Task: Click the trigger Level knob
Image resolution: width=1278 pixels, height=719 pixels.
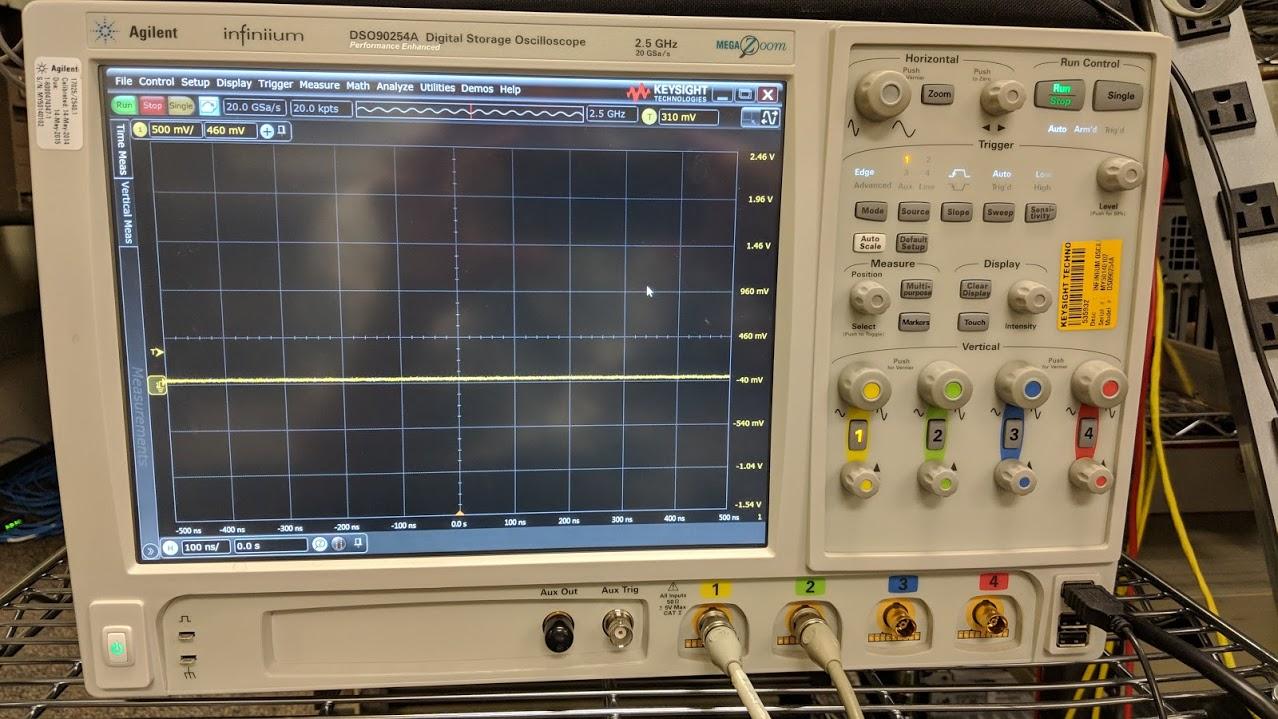Action: click(x=1119, y=174)
